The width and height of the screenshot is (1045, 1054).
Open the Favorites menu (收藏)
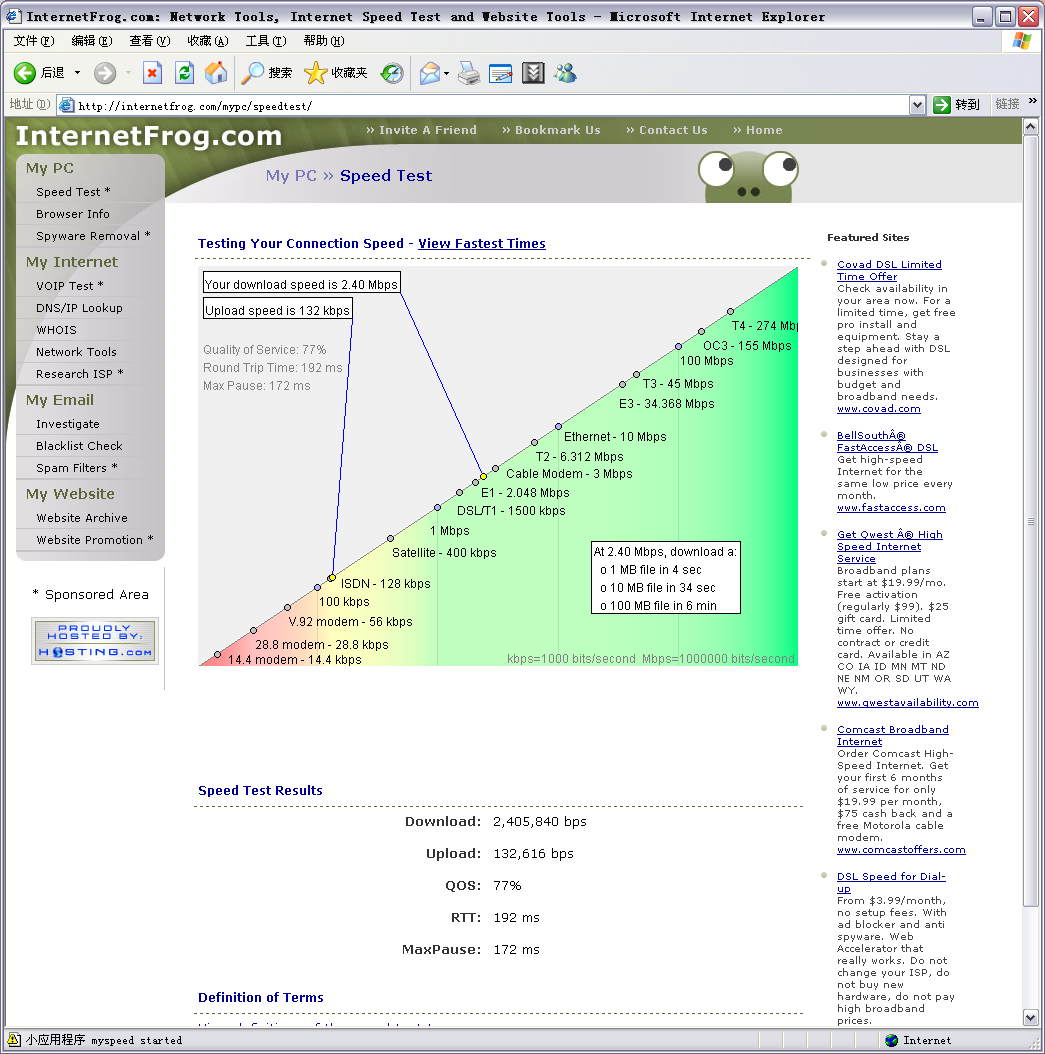tap(208, 41)
